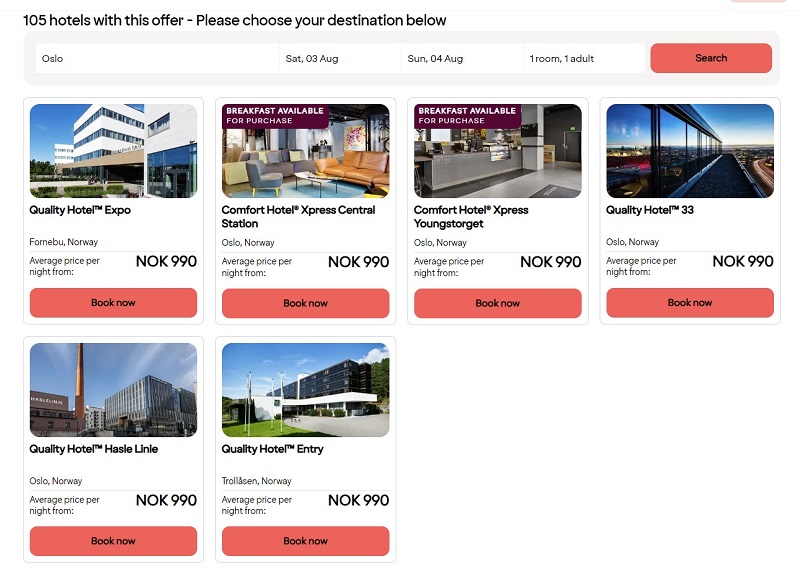Book now for Quality Hotel Expo
The image size is (800, 574).
(x=113, y=303)
